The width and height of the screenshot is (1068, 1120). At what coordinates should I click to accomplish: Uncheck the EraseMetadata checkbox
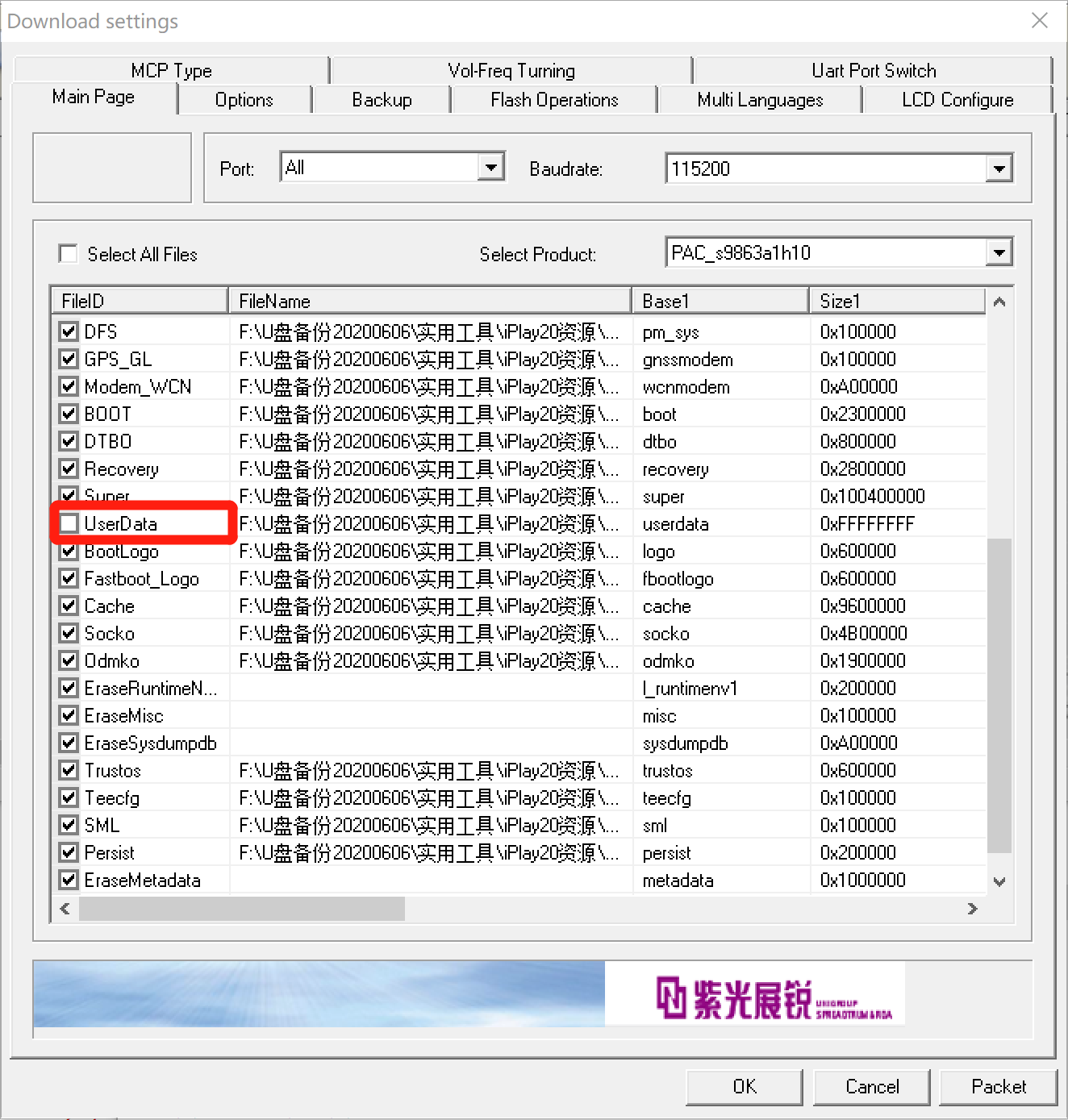tap(69, 880)
